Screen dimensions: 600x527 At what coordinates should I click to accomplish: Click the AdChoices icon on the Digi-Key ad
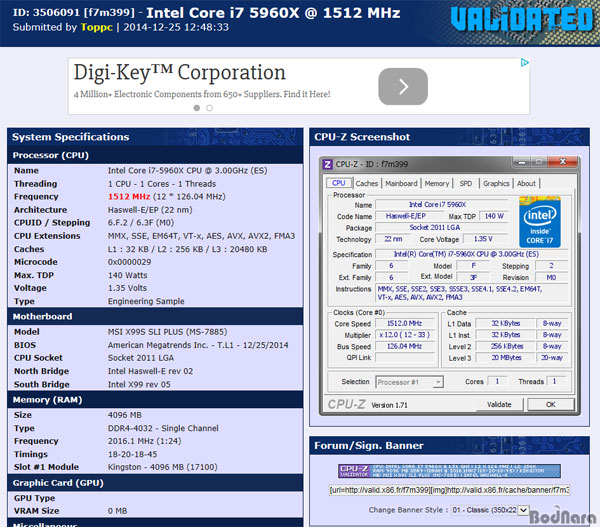click(x=525, y=62)
